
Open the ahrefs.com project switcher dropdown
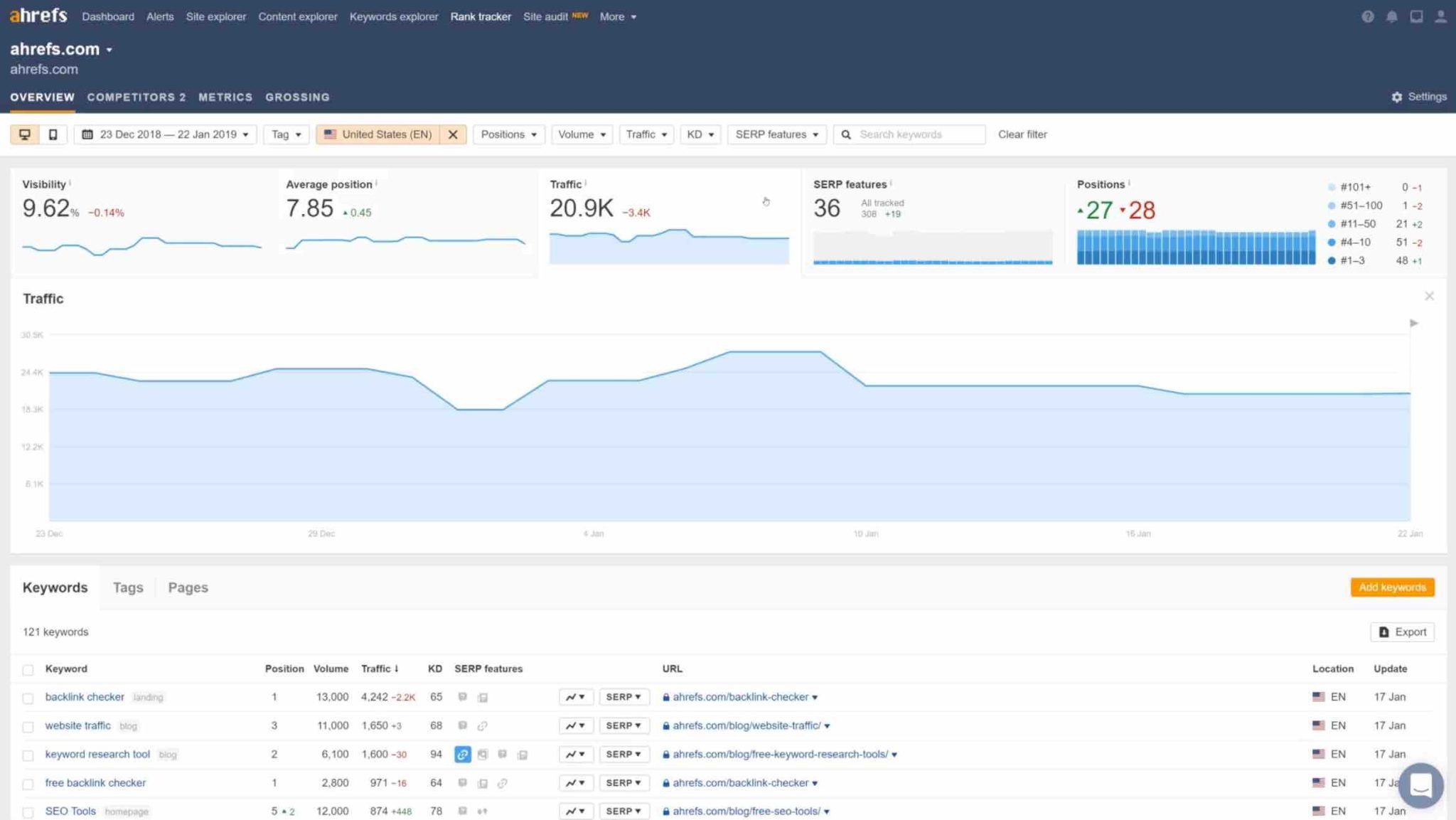(x=61, y=49)
